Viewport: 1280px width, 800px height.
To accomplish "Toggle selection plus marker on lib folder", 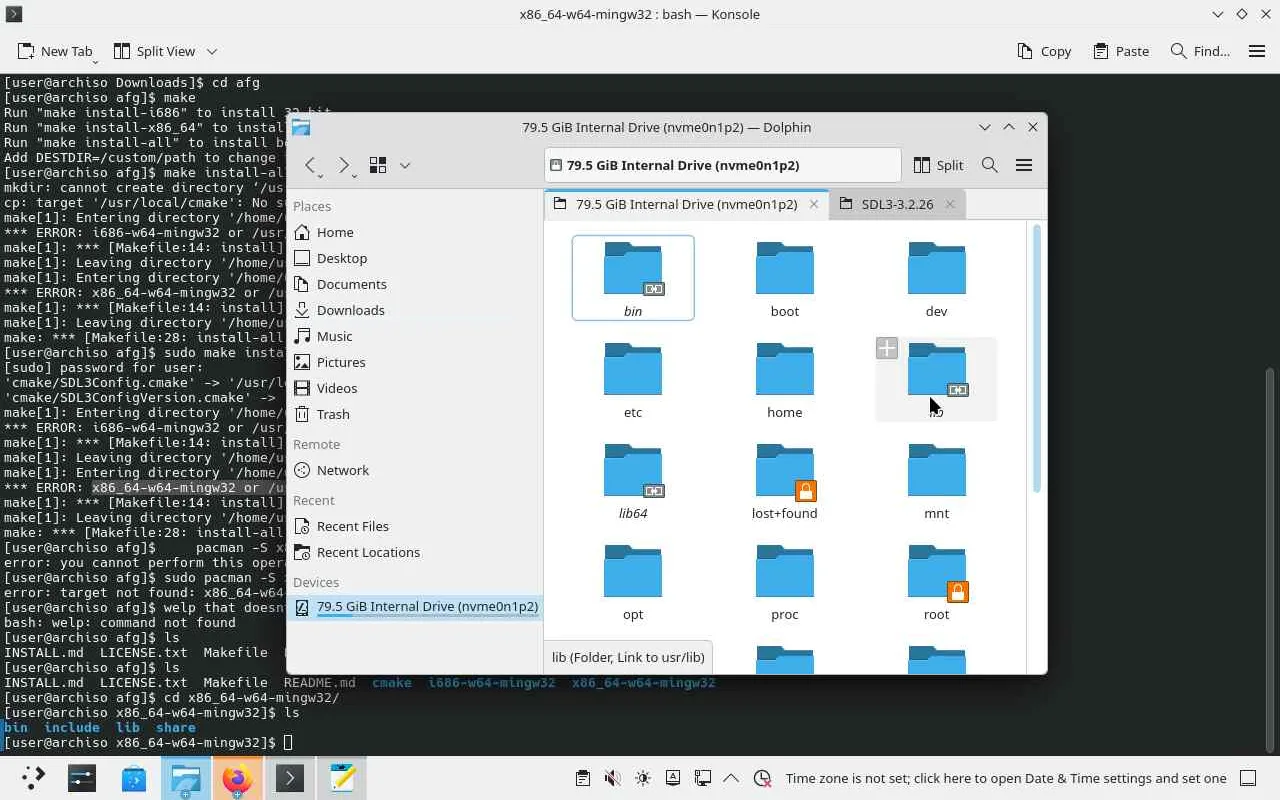I will click(887, 348).
